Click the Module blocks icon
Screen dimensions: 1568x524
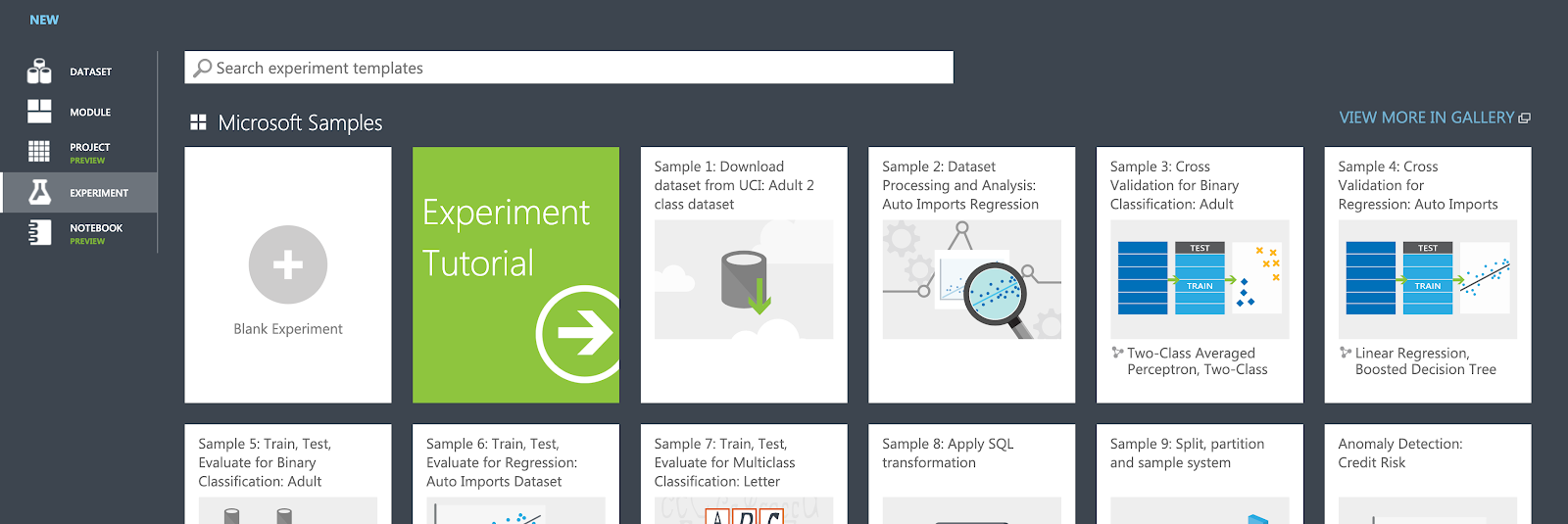[39, 112]
